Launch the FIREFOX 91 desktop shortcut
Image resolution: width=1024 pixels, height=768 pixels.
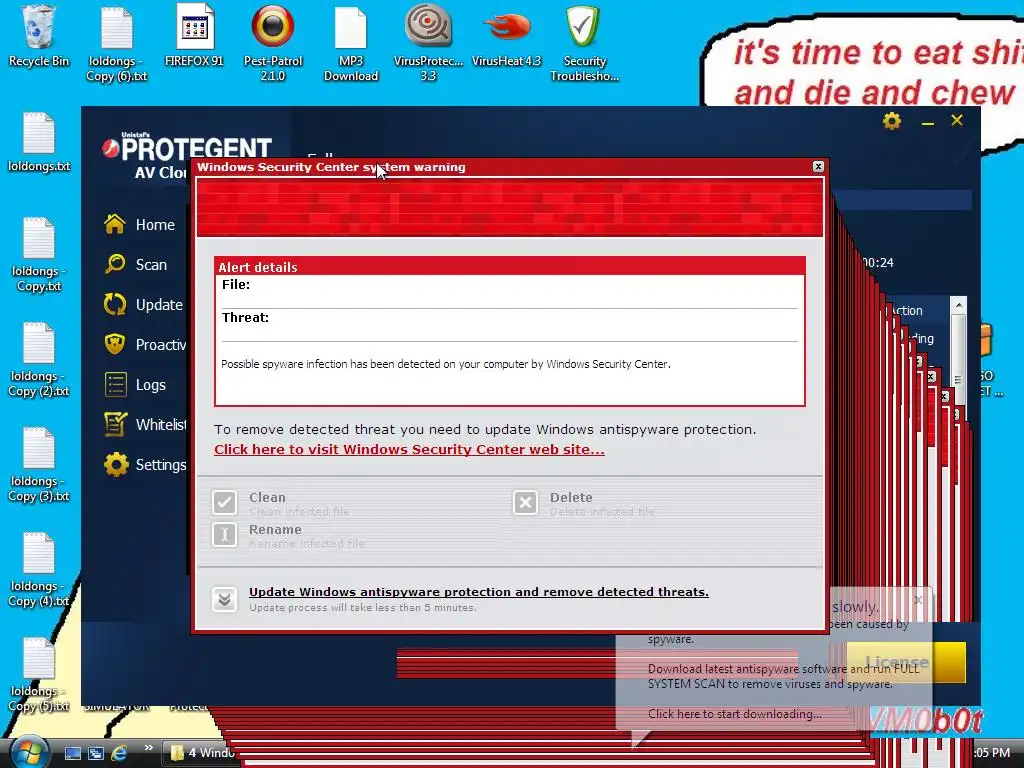click(195, 36)
